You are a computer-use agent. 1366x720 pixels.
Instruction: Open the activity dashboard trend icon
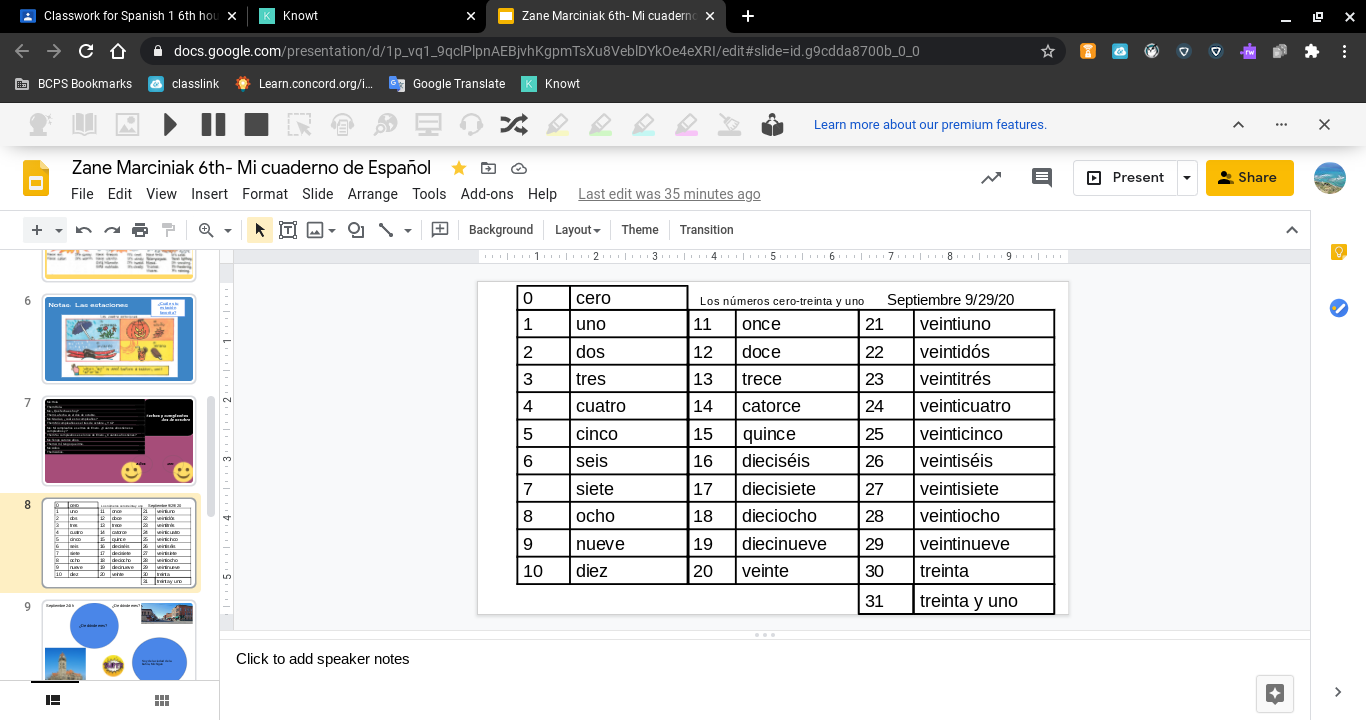991,178
